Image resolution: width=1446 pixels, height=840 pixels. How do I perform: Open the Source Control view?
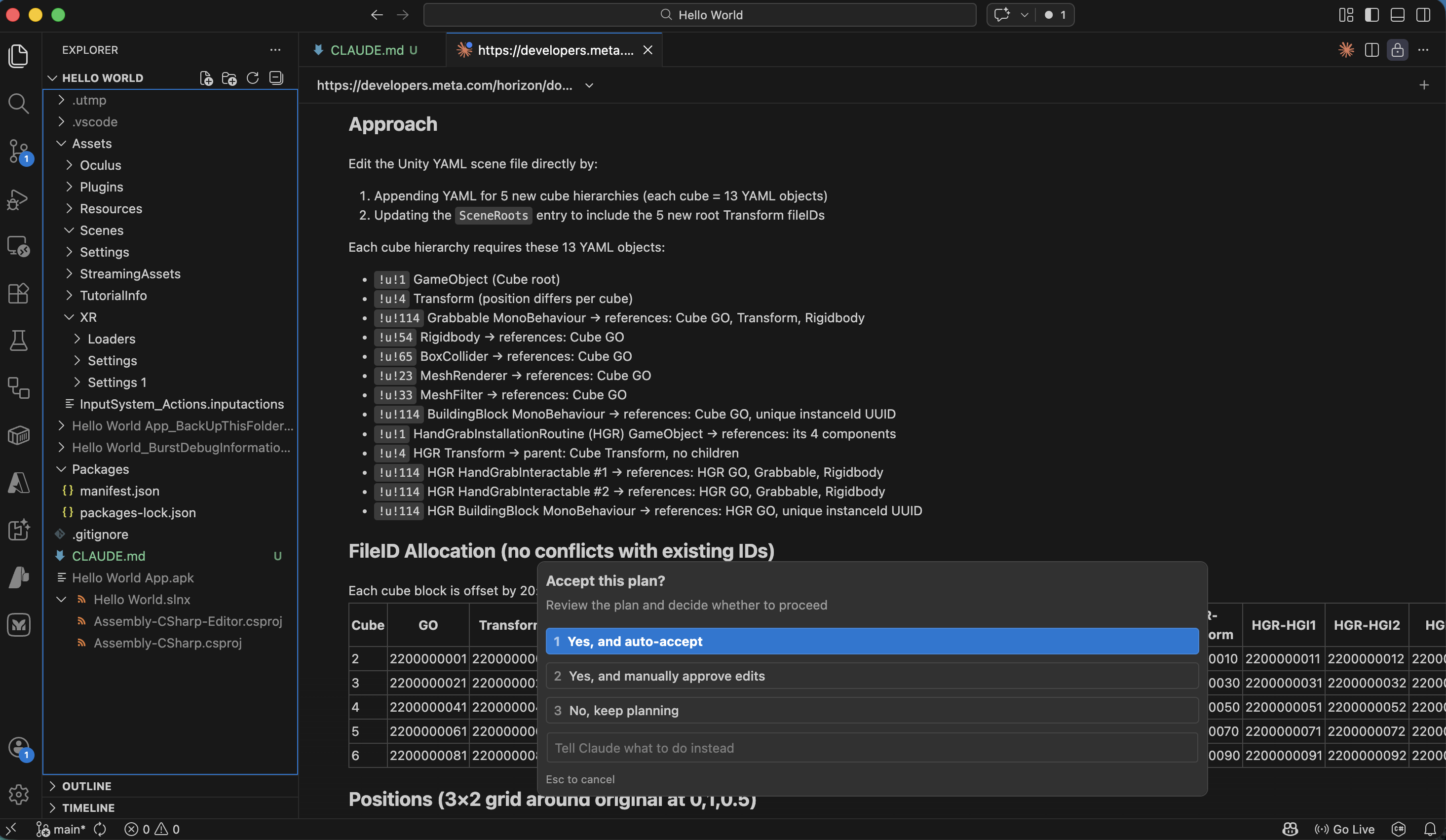[x=18, y=152]
